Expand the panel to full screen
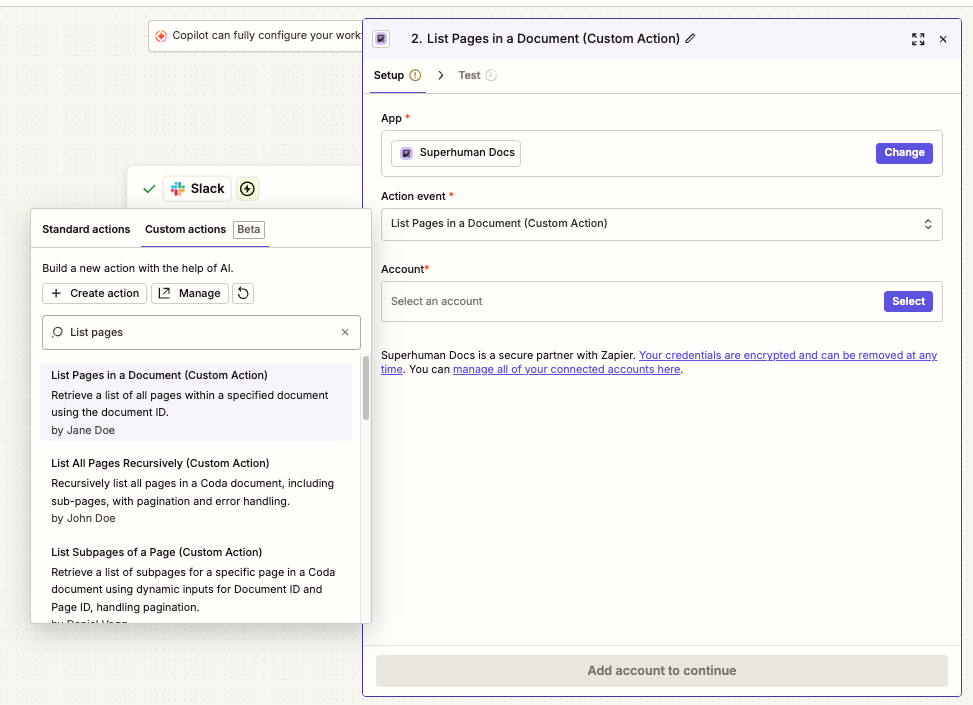This screenshot has height=705, width=973. click(x=918, y=39)
